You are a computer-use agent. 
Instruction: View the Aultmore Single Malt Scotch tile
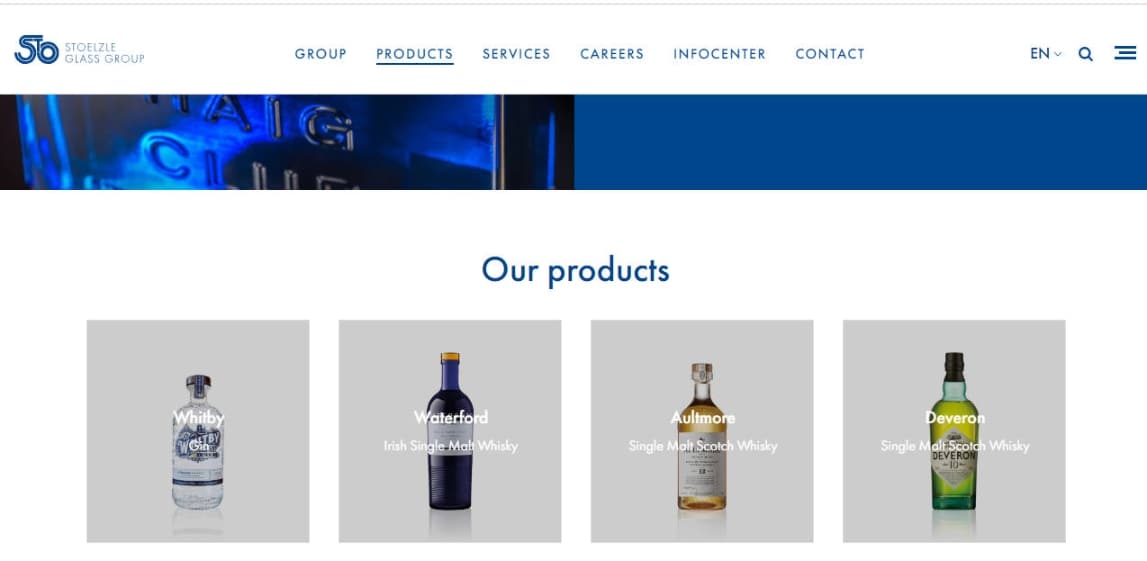pos(702,431)
